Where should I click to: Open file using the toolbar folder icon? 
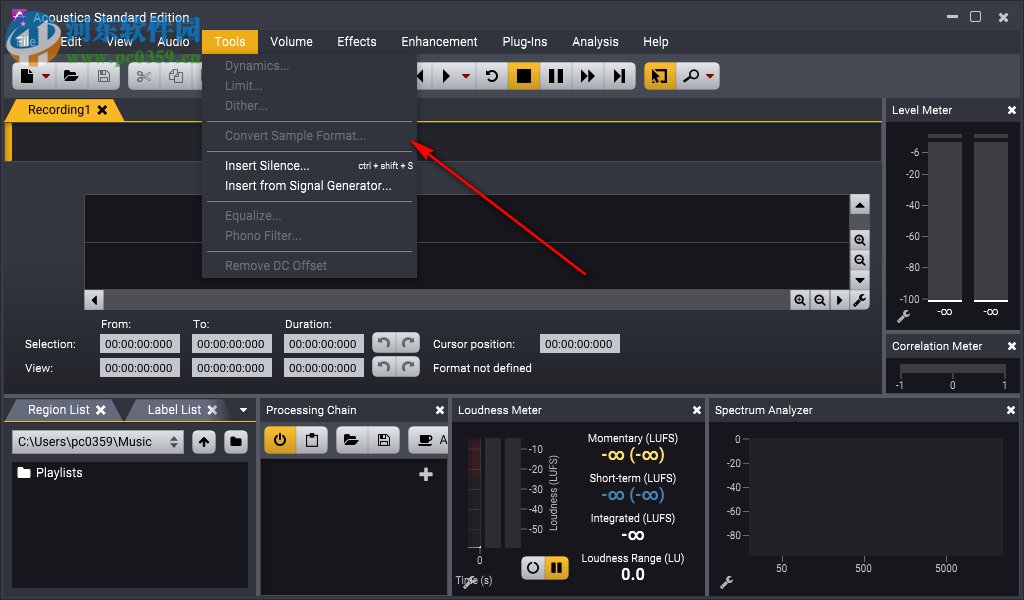coord(71,76)
